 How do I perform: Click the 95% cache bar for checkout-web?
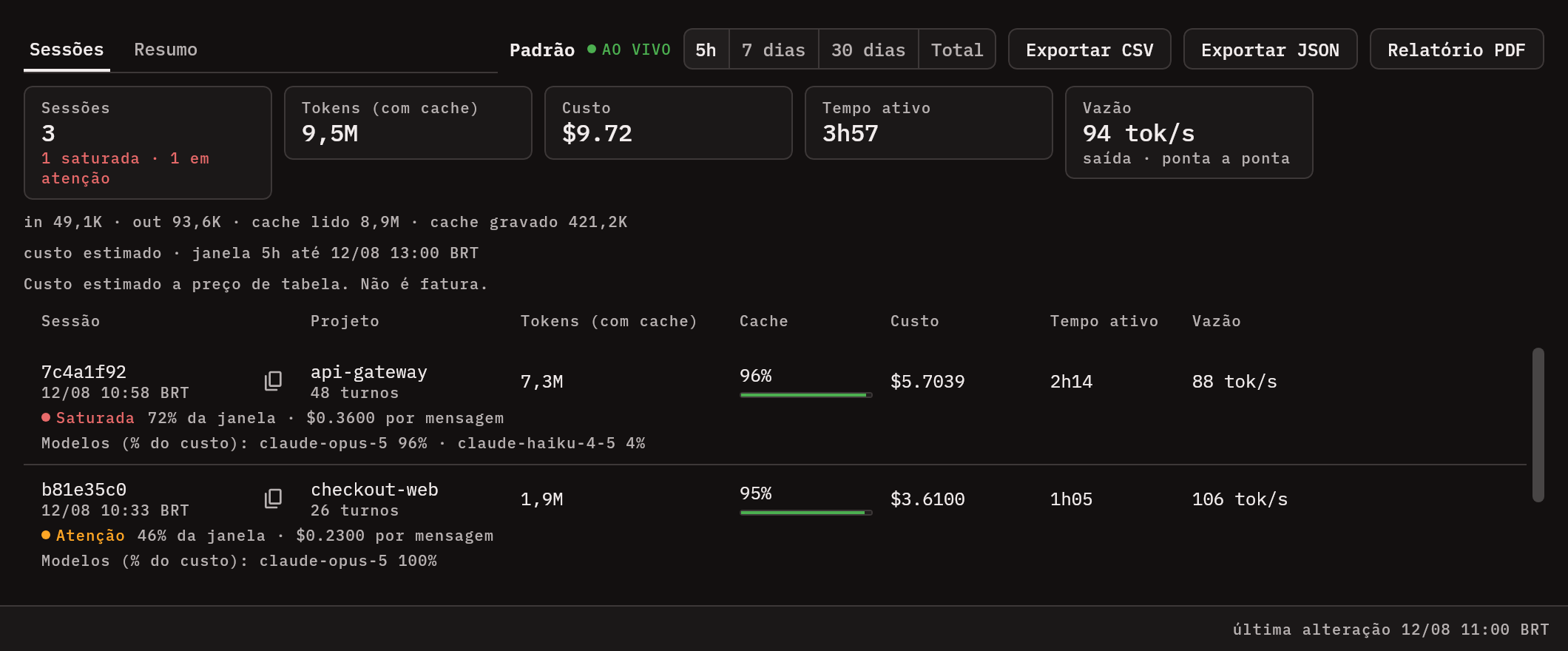point(806,513)
